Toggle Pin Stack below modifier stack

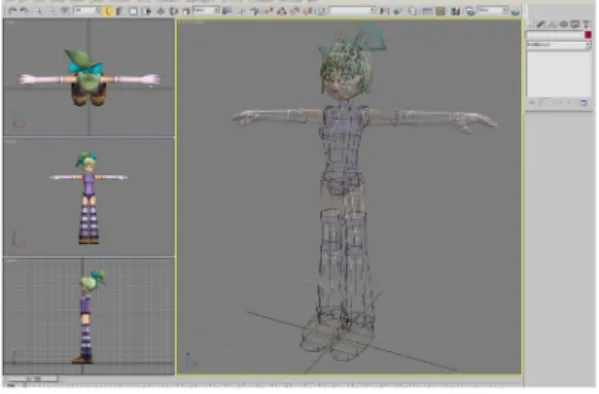(x=532, y=102)
